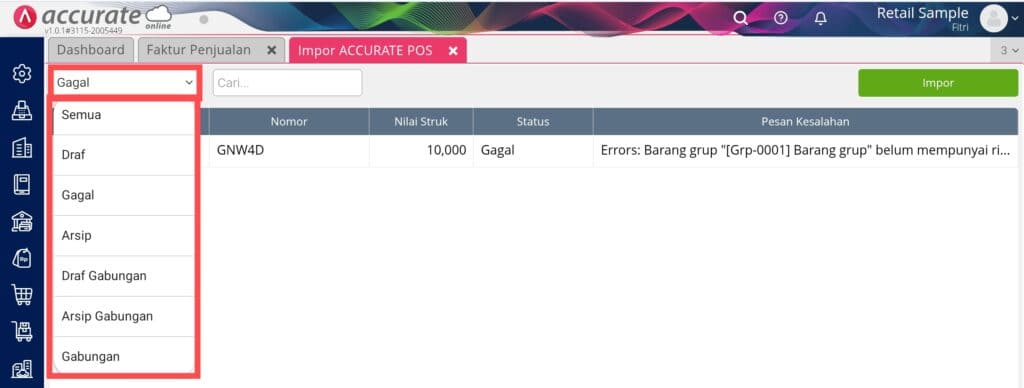Screen dimensions: 1024x388
Task: Open the bank building sidebar icon
Action: [22, 223]
